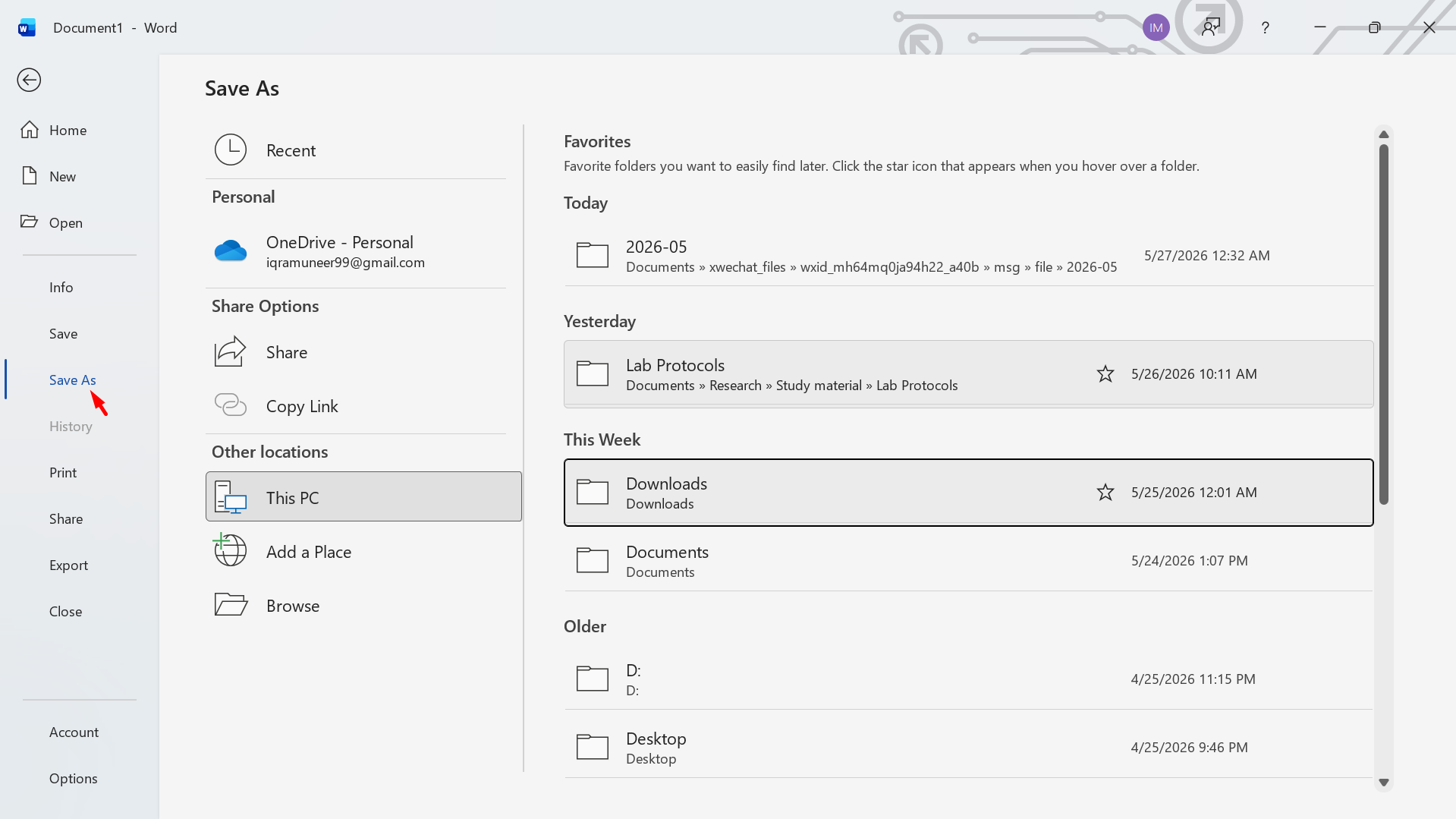
Task: Click the Desktop folder icon
Action: (593, 747)
